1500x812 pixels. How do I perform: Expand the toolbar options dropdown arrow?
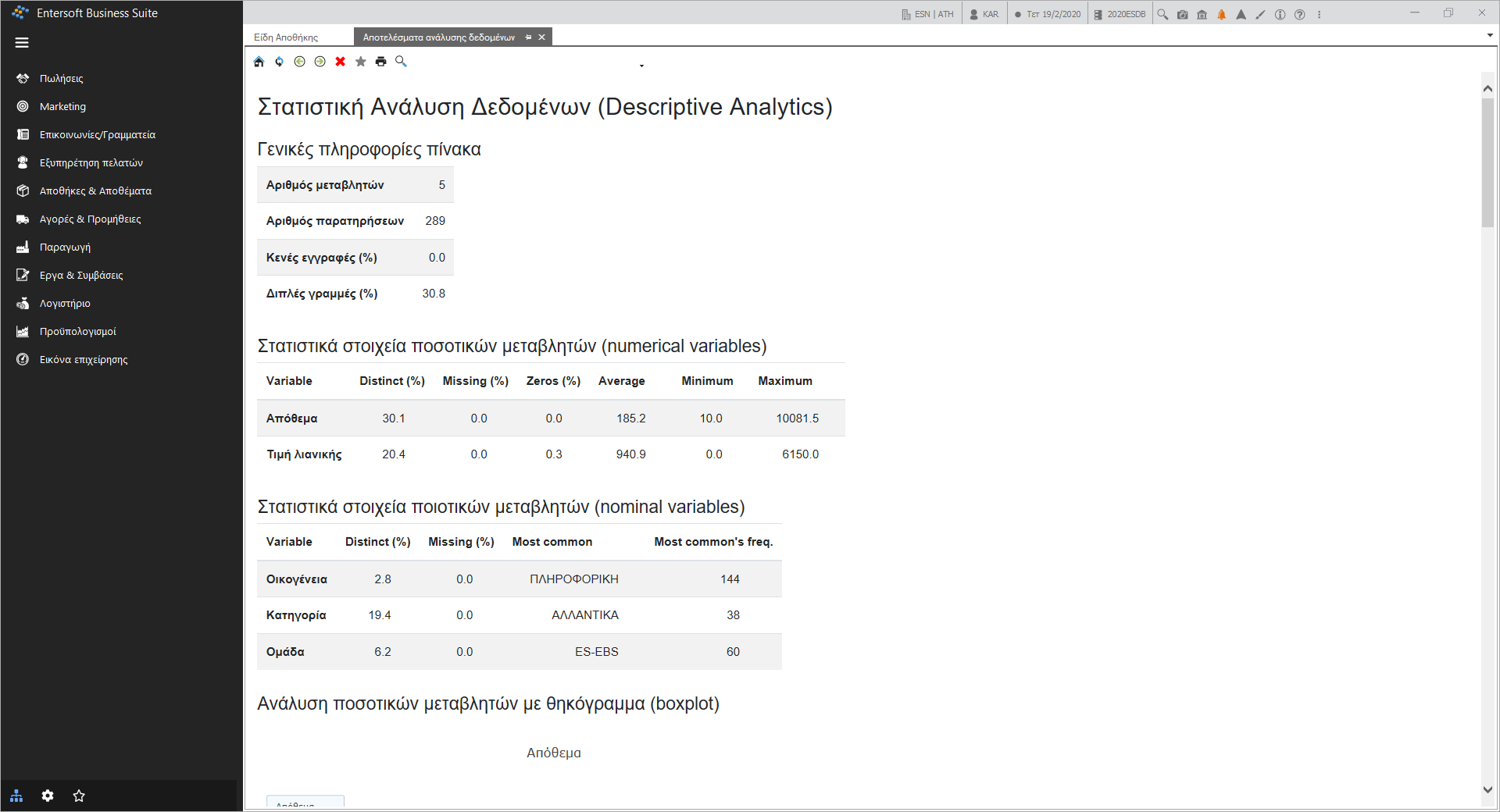pos(641,66)
